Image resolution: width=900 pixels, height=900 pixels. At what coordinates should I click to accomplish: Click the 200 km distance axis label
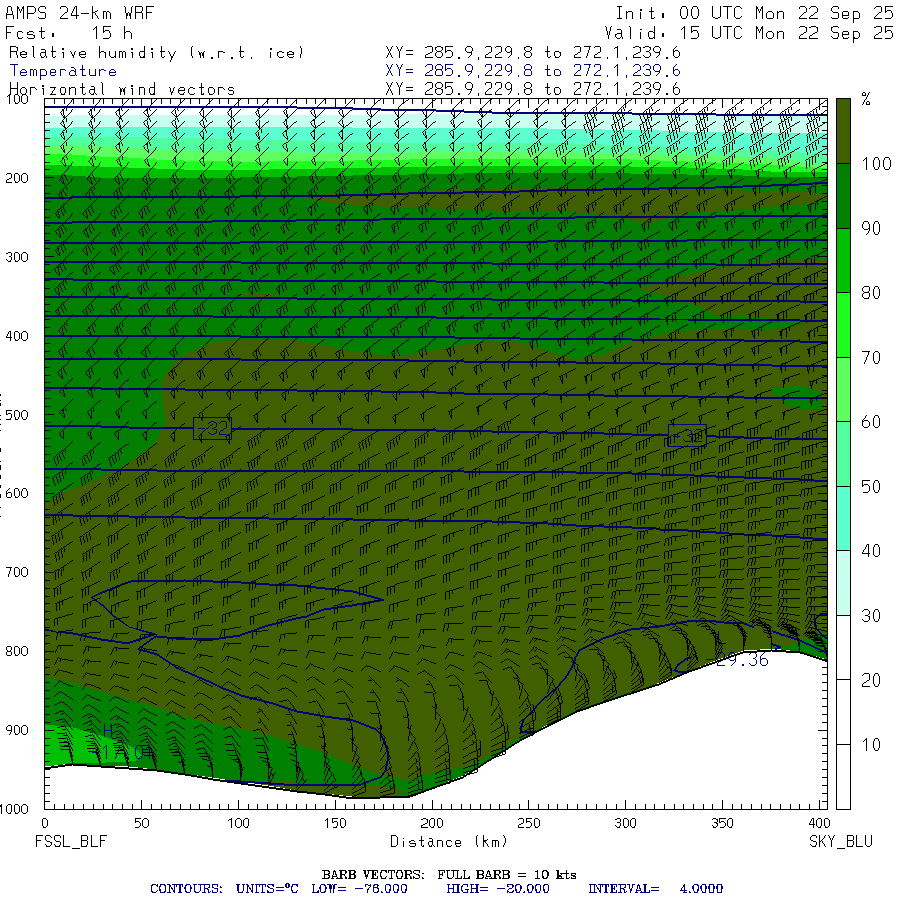(x=432, y=823)
